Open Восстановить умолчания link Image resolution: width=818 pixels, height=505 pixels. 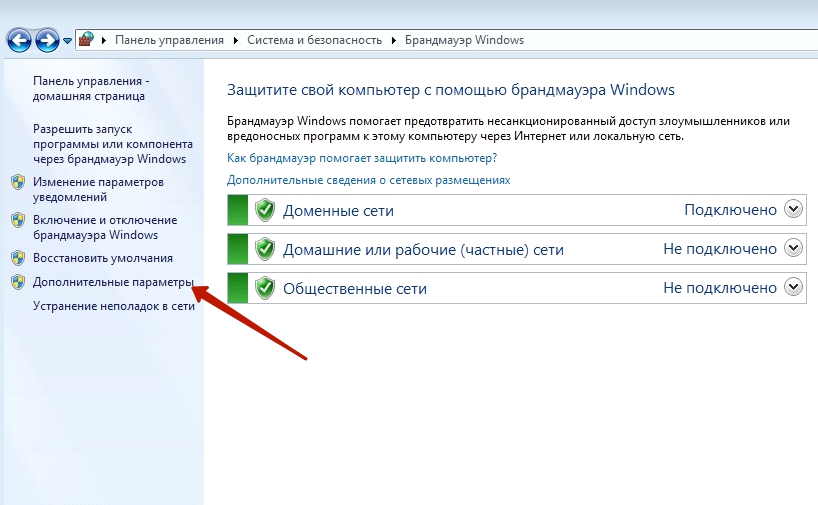(x=103, y=258)
